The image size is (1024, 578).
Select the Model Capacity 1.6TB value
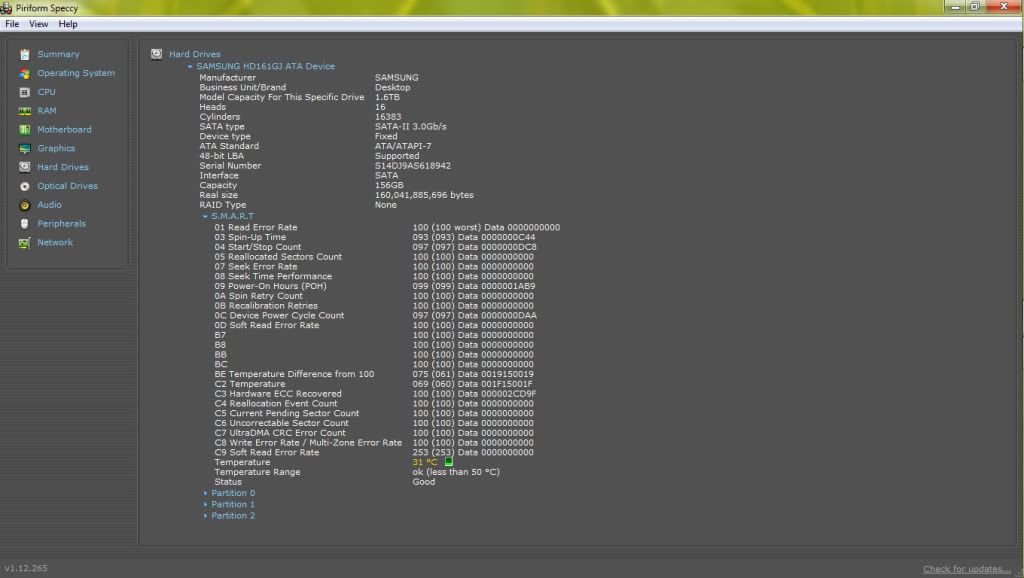pos(387,97)
